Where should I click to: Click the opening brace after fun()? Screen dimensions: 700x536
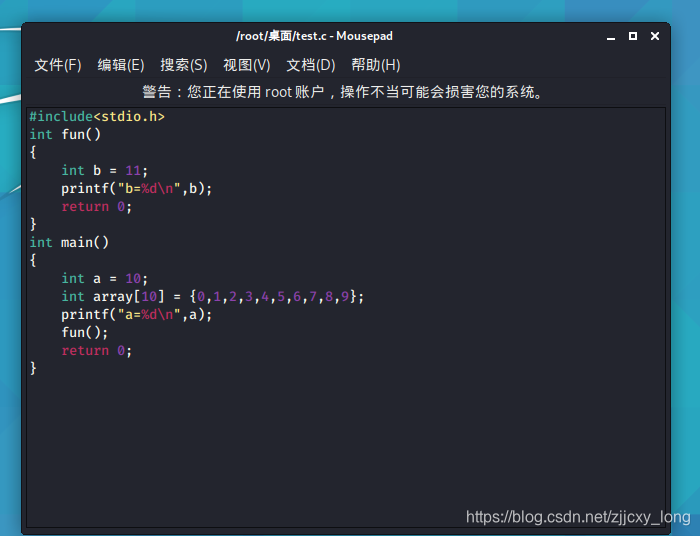[x=33, y=152]
